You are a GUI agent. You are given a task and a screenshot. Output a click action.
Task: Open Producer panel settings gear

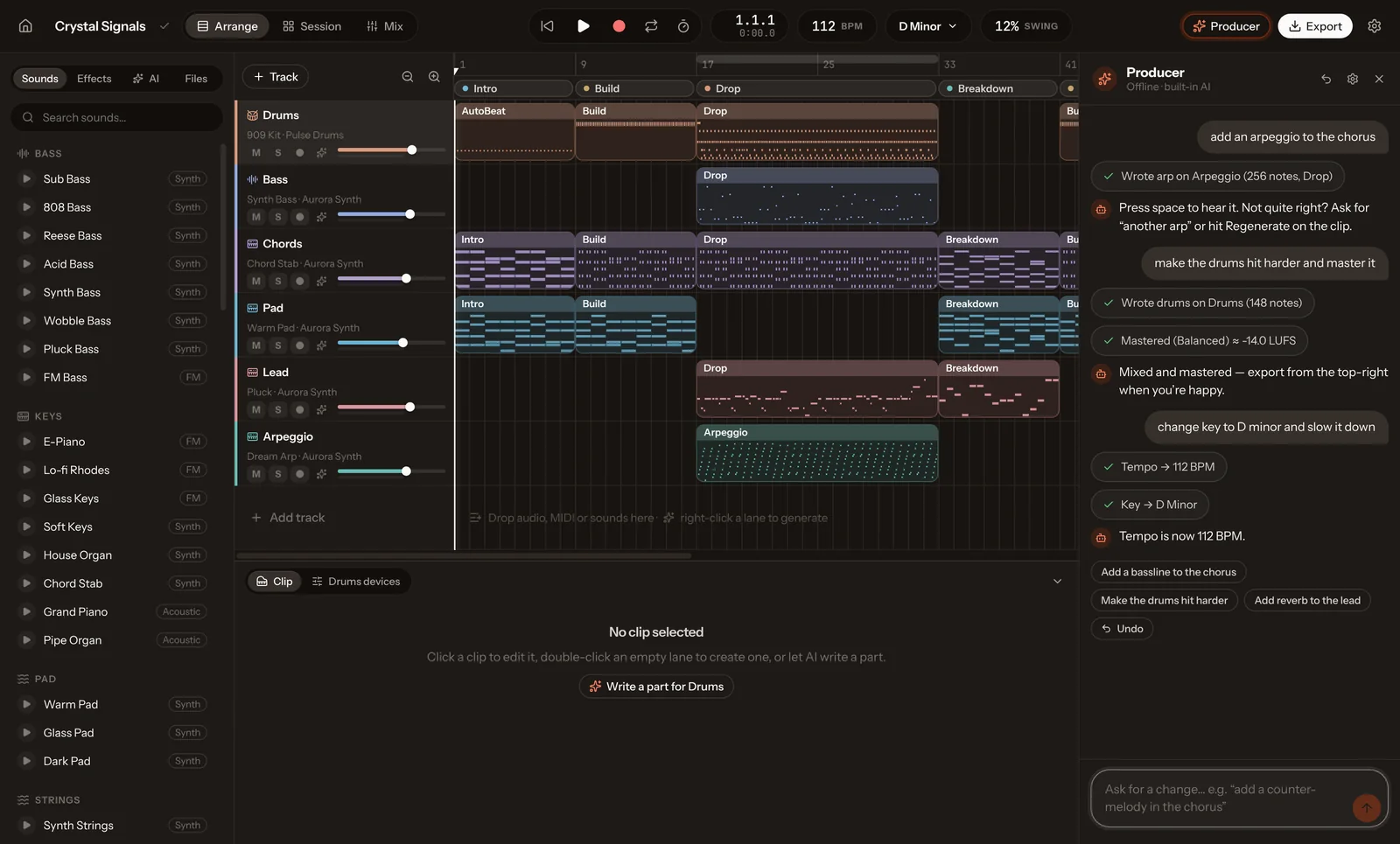(1353, 79)
